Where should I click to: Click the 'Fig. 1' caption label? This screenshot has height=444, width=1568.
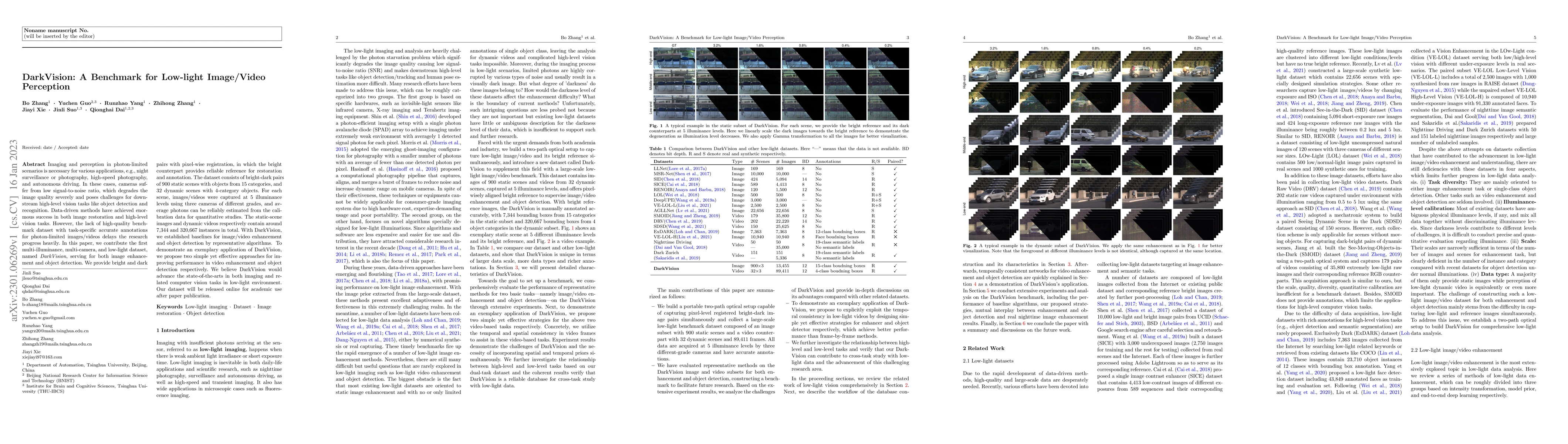pos(657,126)
